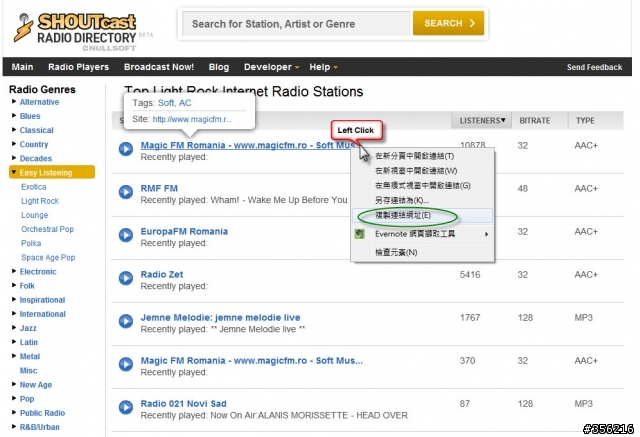Click the AC tag in tooltip
This screenshot has height=437, width=640.
185,103
